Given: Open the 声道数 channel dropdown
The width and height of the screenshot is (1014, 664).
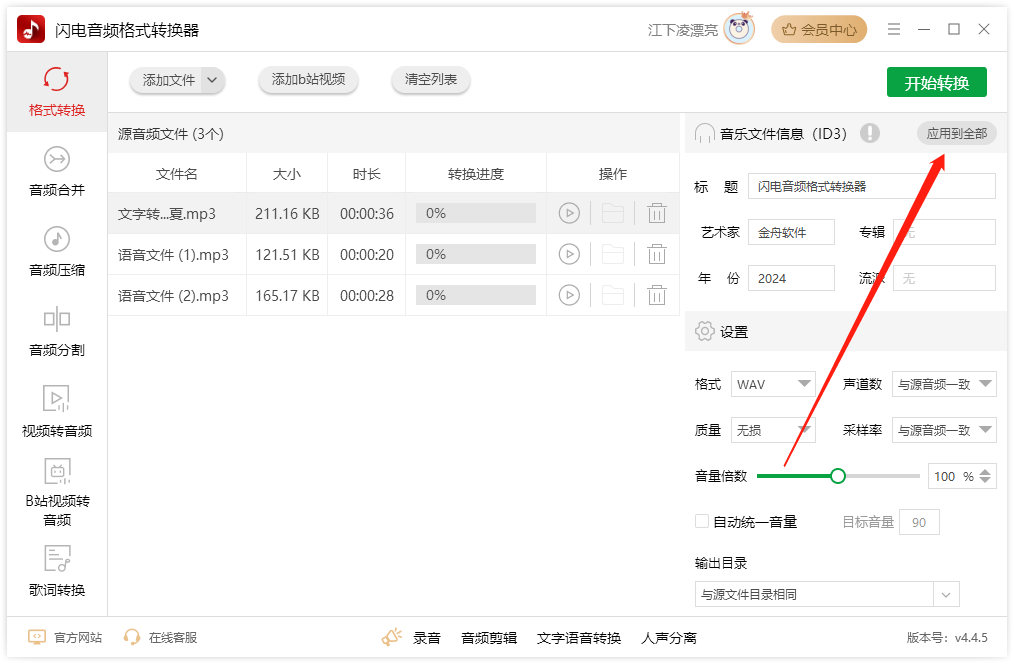Looking at the screenshot, I should click(943, 384).
